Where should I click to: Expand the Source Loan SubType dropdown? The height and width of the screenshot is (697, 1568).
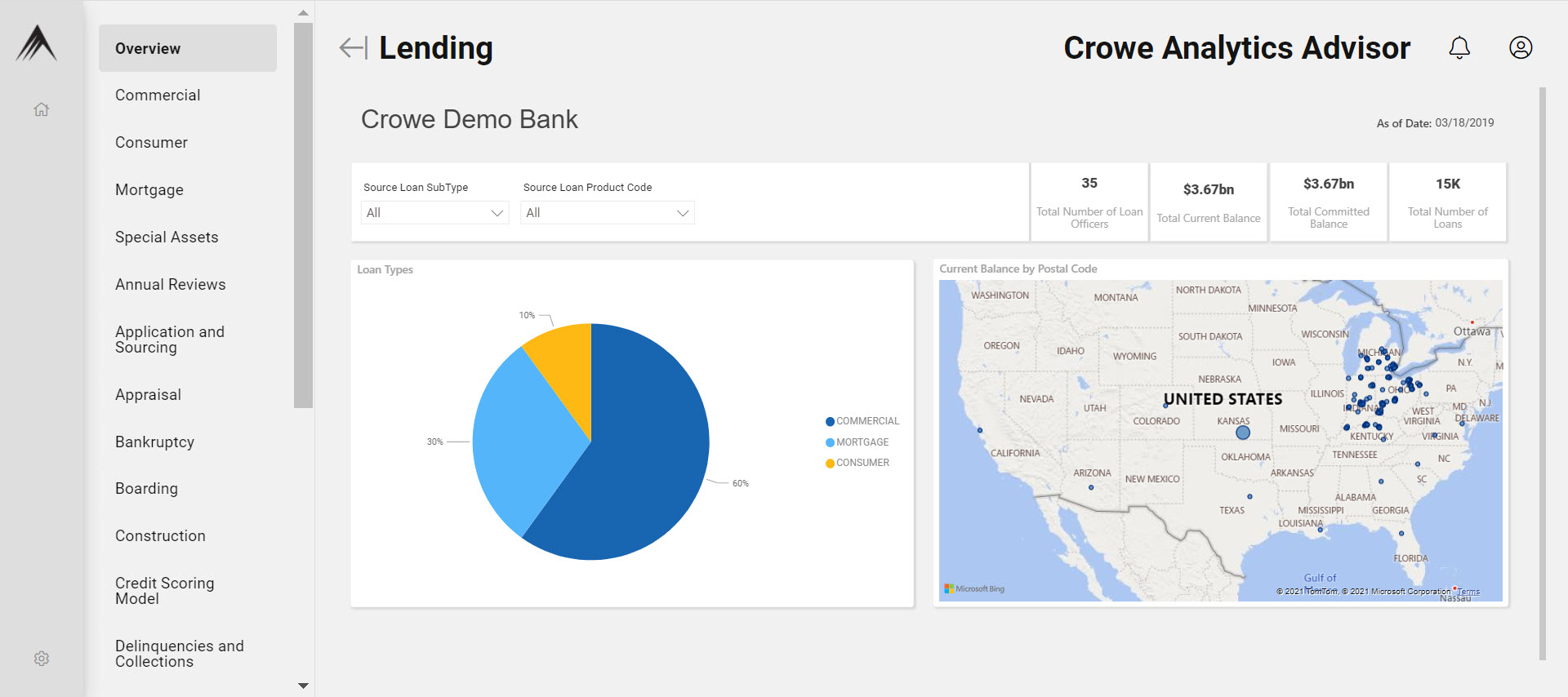[x=434, y=213]
